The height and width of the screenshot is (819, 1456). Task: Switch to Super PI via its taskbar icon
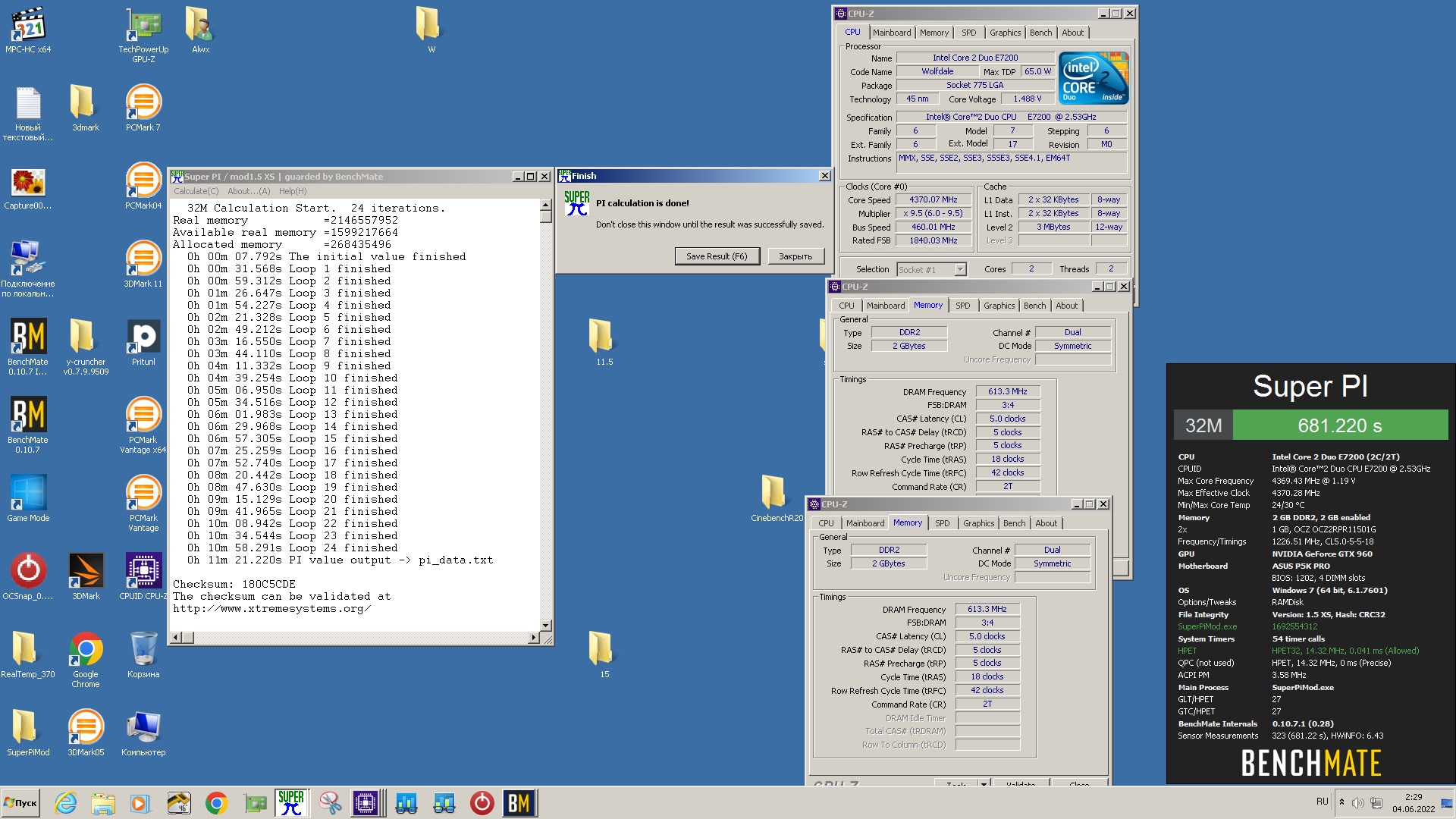pyautogui.click(x=291, y=803)
